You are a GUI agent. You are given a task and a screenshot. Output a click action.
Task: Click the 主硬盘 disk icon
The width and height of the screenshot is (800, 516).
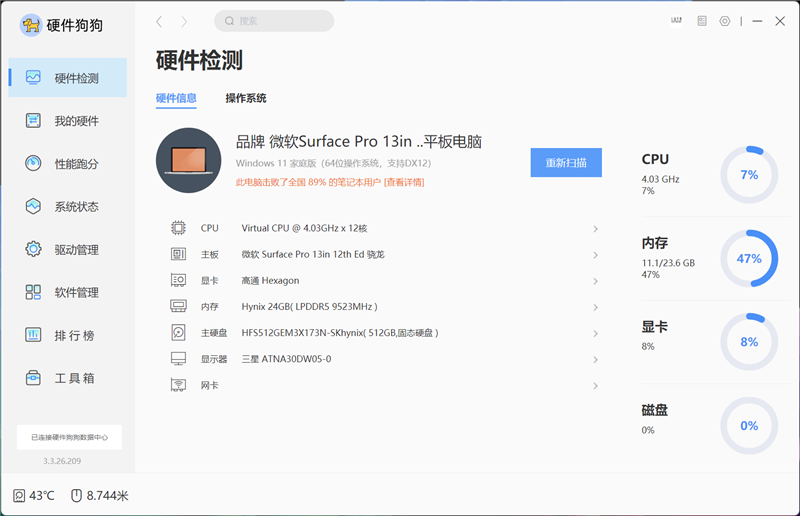(x=178, y=332)
